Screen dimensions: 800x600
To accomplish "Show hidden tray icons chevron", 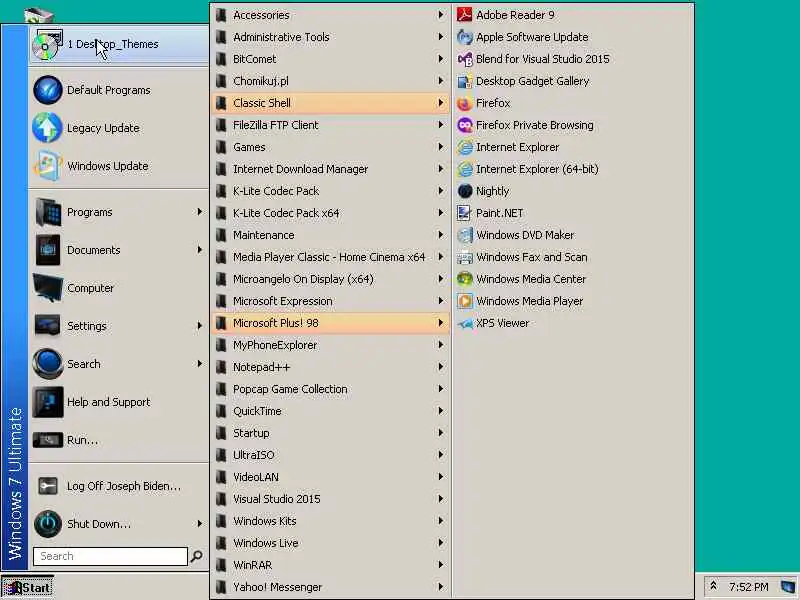I will pyautogui.click(x=713, y=586).
